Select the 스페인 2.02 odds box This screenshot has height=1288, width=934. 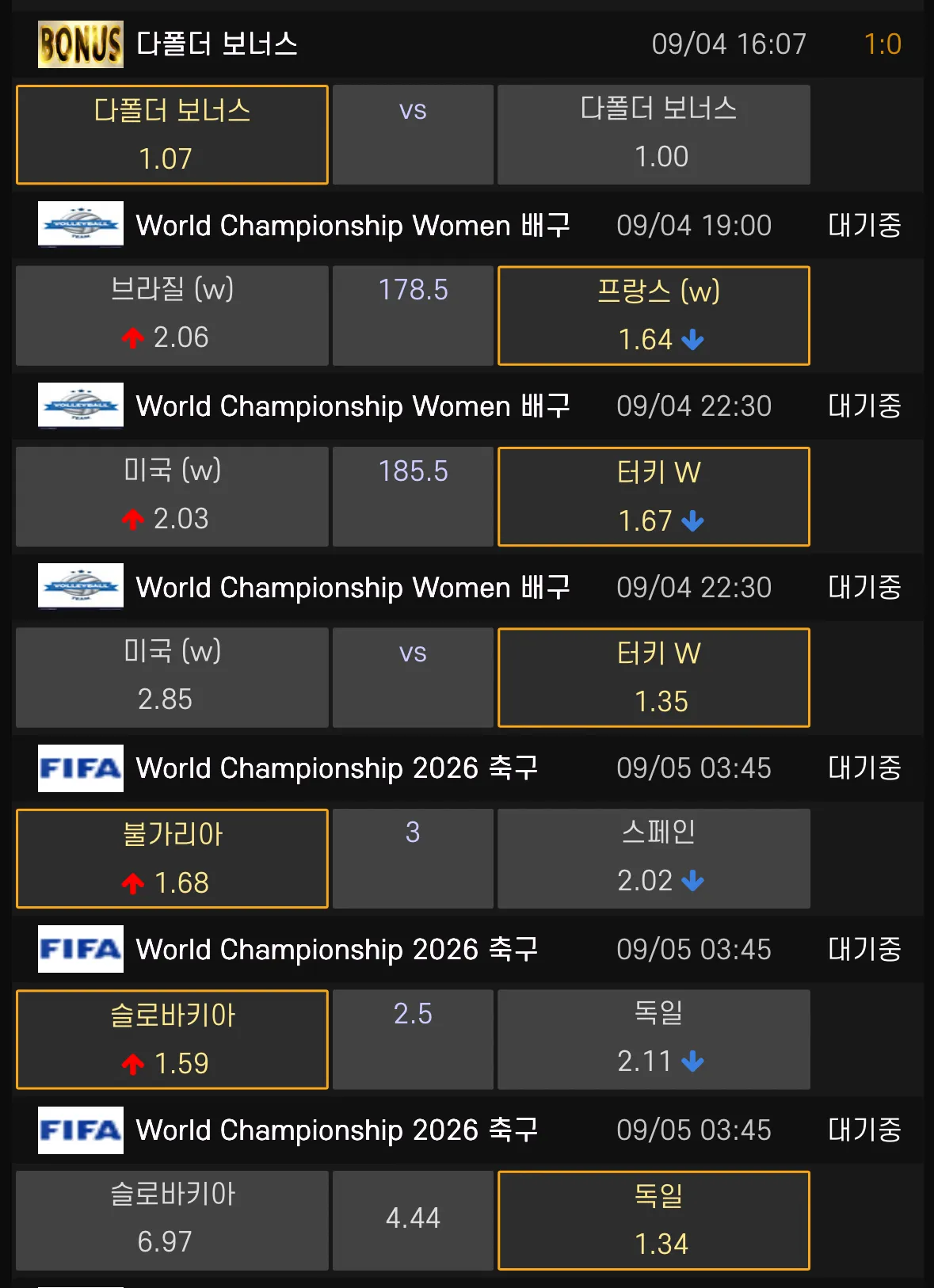pos(654,858)
